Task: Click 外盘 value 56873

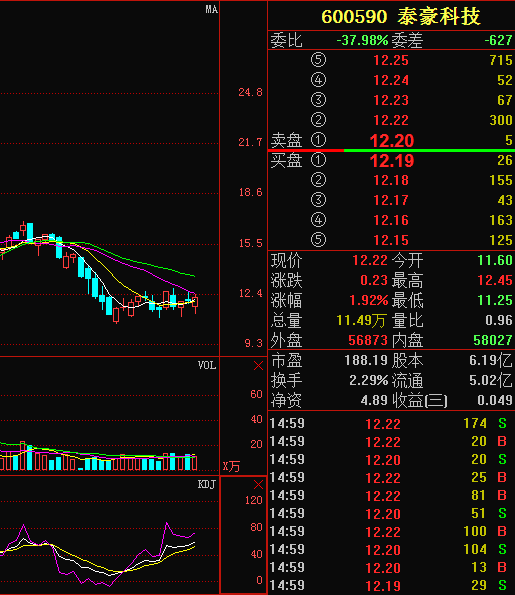Action: tap(368, 340)
